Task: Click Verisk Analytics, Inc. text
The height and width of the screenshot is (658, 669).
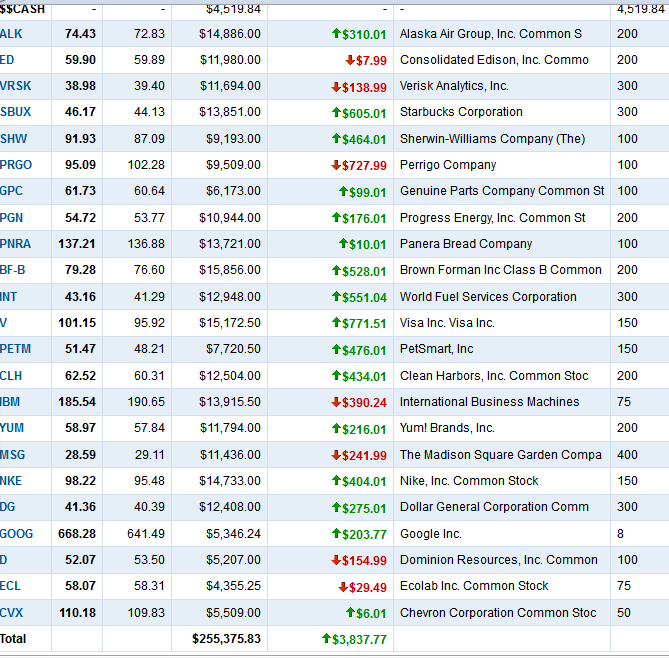Action: click(454, 86)
